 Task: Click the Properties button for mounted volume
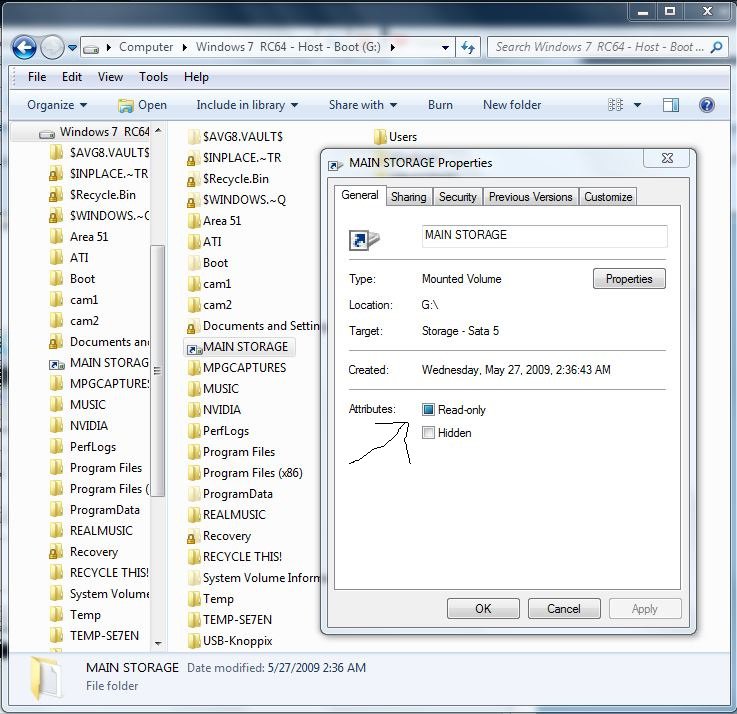(629, 279)
